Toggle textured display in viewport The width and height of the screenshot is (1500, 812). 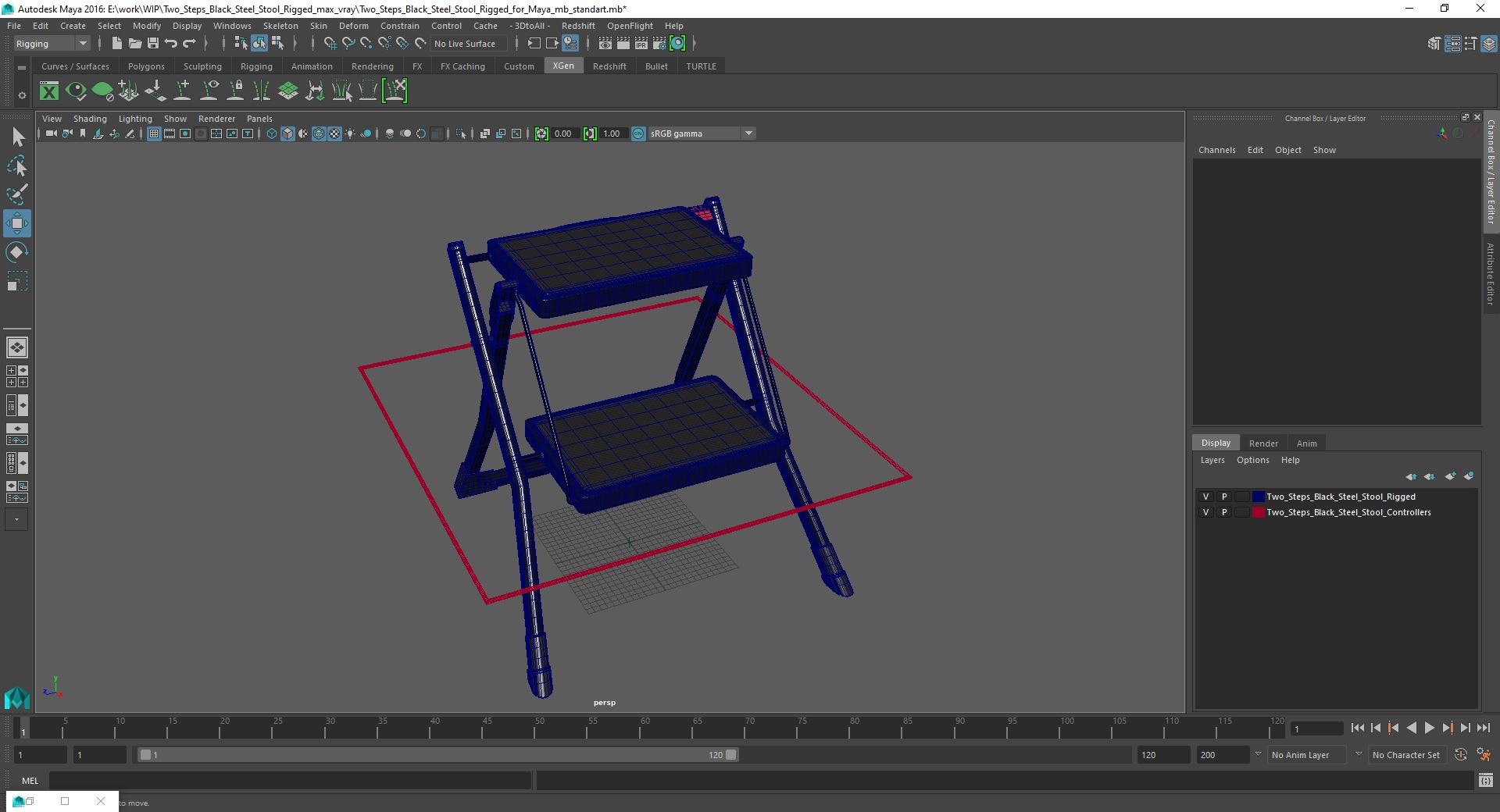pyautogui.click(x=334, y=134)
